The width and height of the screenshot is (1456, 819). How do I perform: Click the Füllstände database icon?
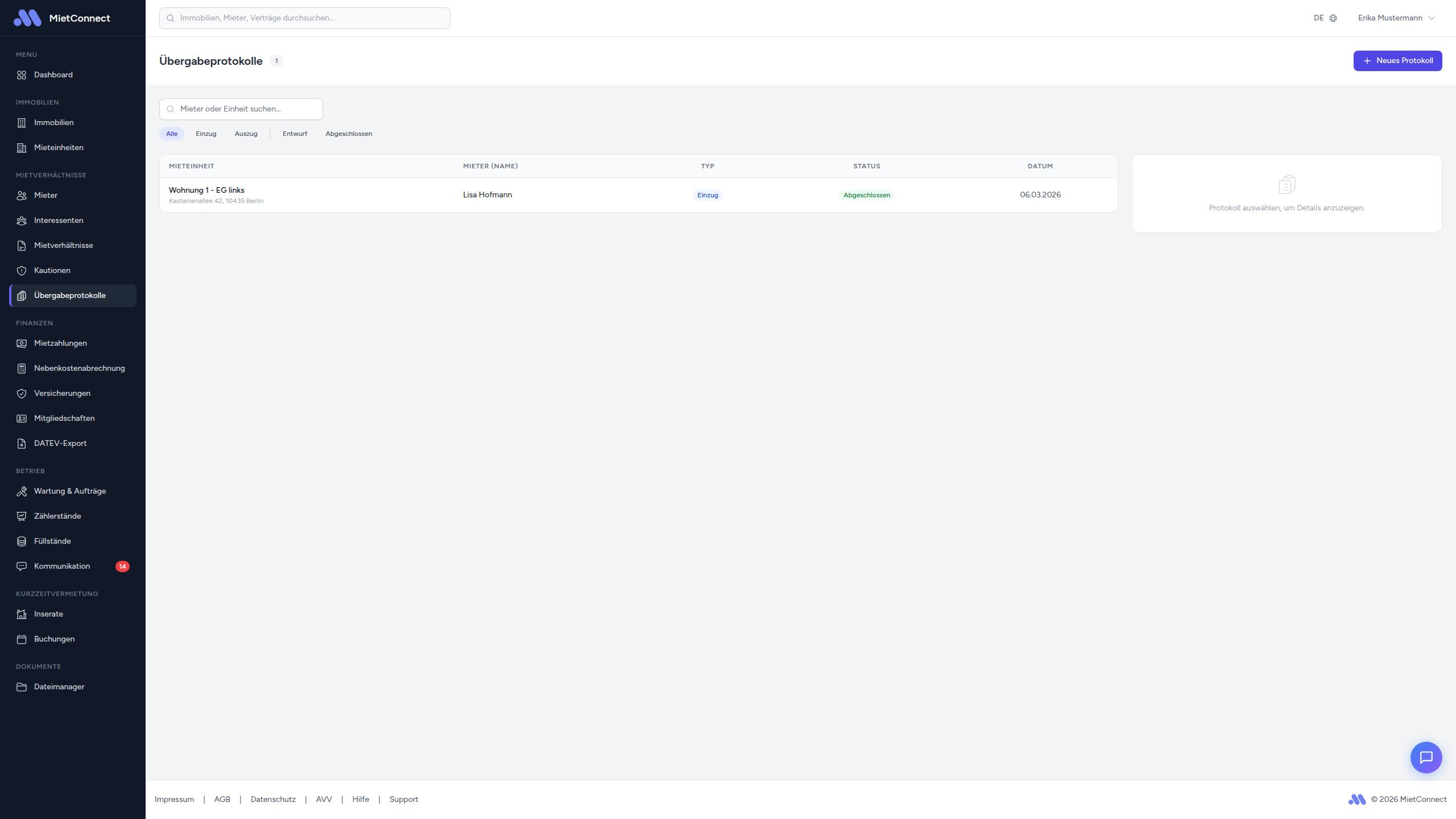coord(22,541)
